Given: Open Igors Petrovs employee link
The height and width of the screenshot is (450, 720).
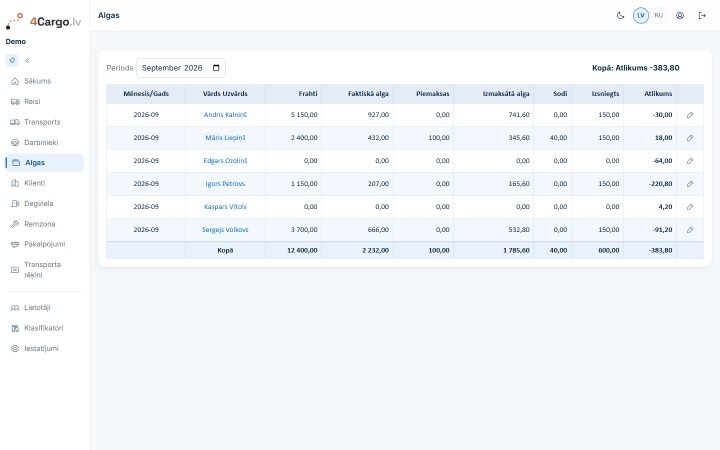Looking at the screenshot, I should [x=225, y=184].
